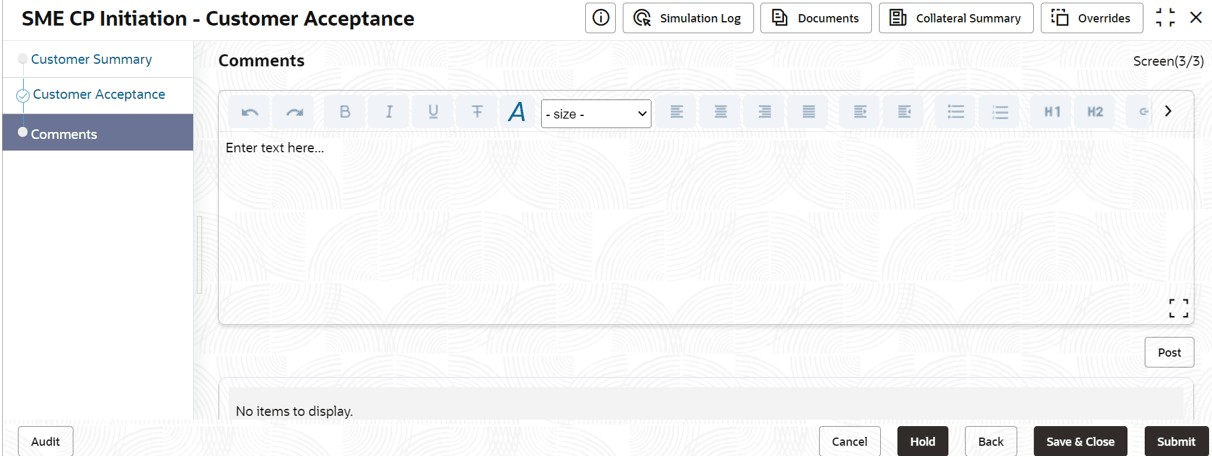Open the font size dropdown
Screen dimensions: 1212x457
[596, 114]
